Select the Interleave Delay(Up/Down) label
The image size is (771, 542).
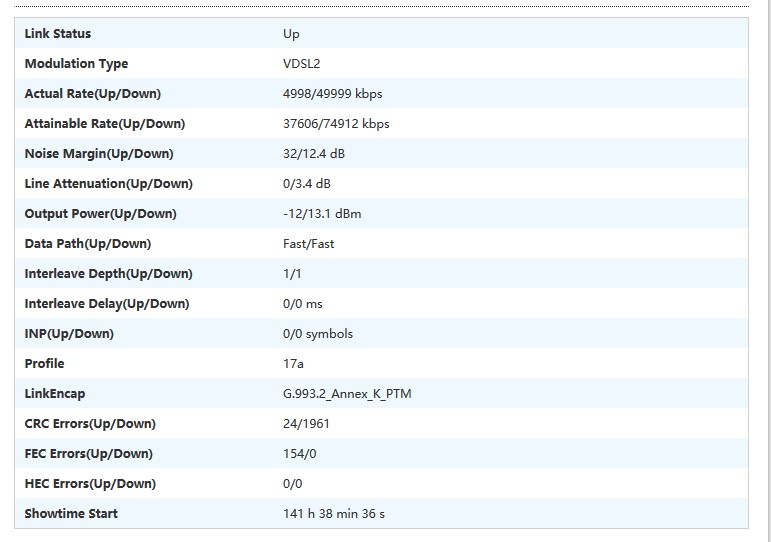[x=107, y=303]
